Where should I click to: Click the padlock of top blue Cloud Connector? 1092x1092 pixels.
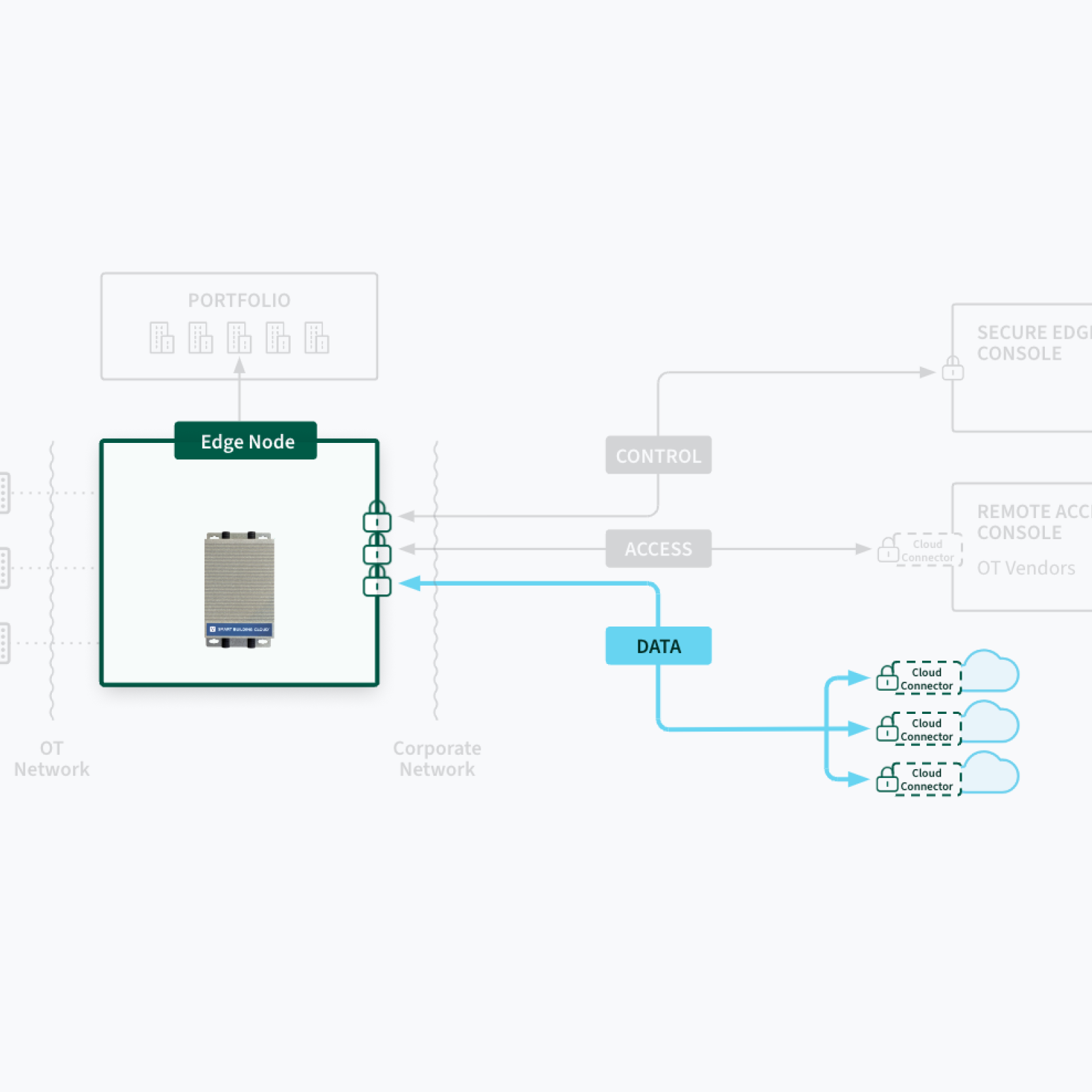click(887, 677)
